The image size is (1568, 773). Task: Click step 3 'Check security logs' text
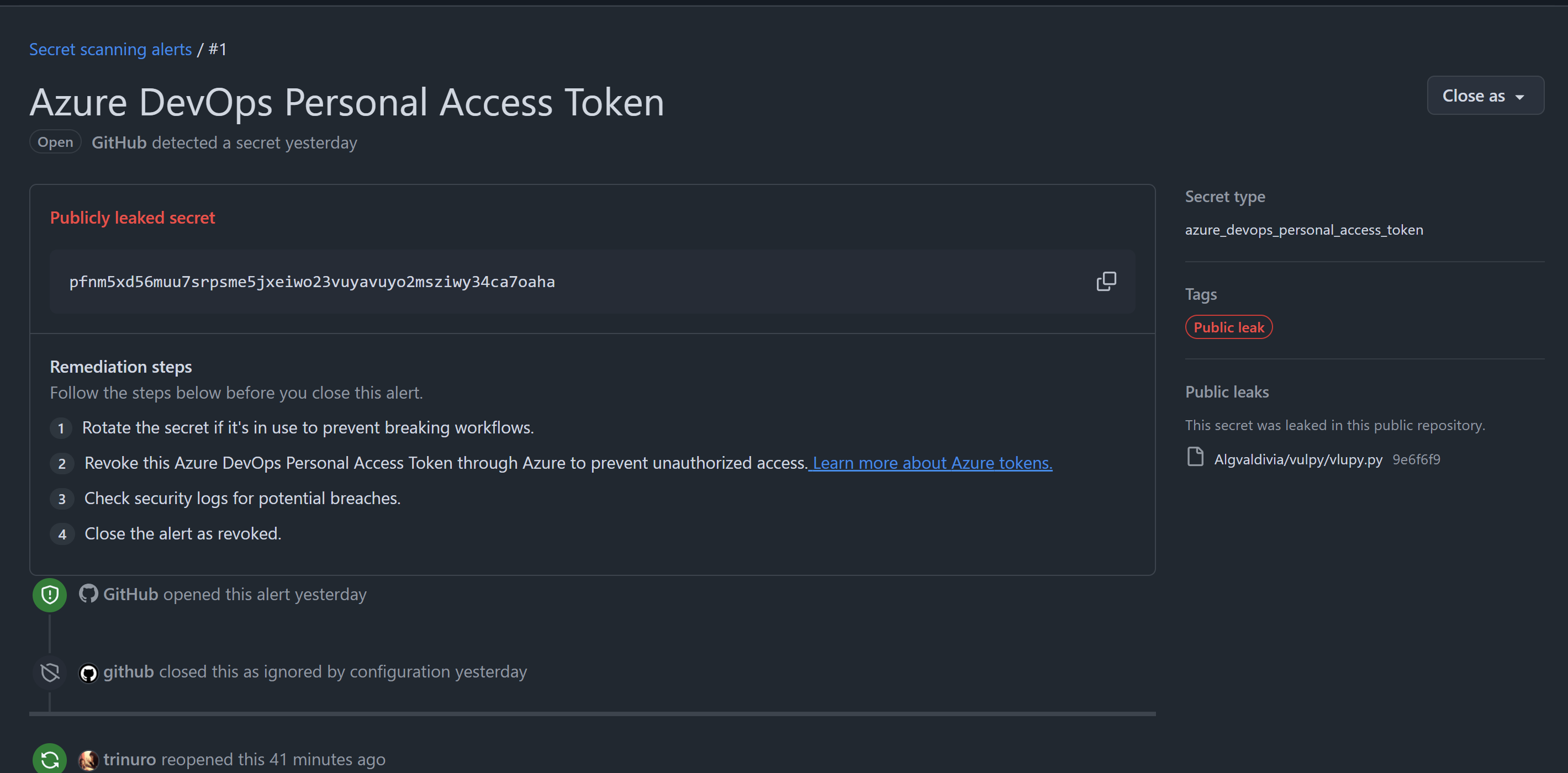[x=242, y=499]
